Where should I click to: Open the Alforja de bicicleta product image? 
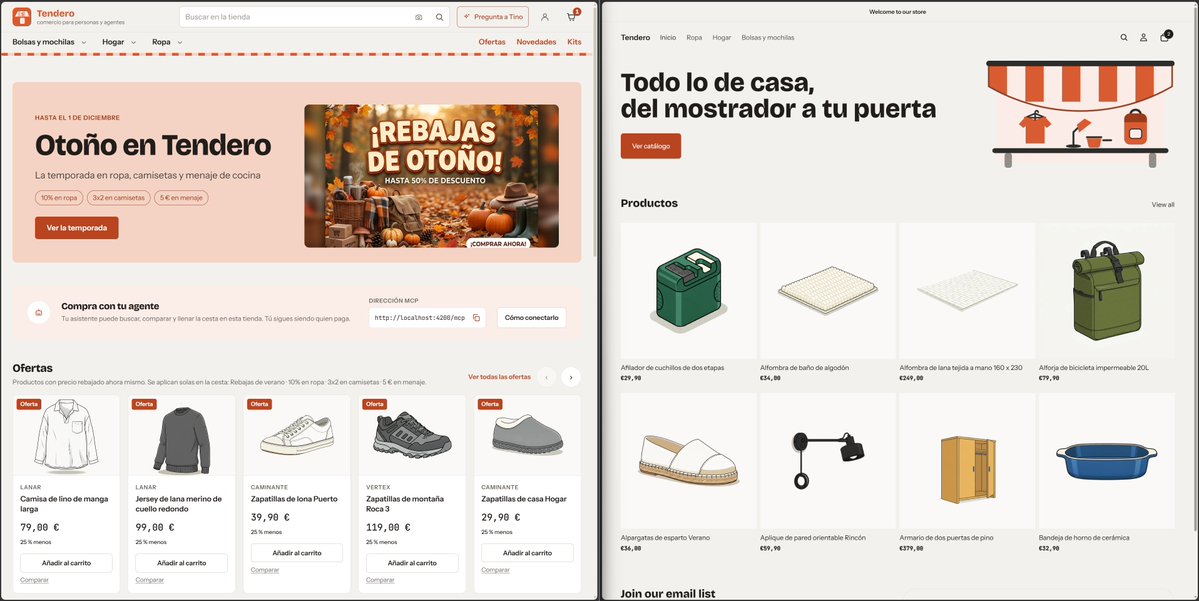point(1106,291)
